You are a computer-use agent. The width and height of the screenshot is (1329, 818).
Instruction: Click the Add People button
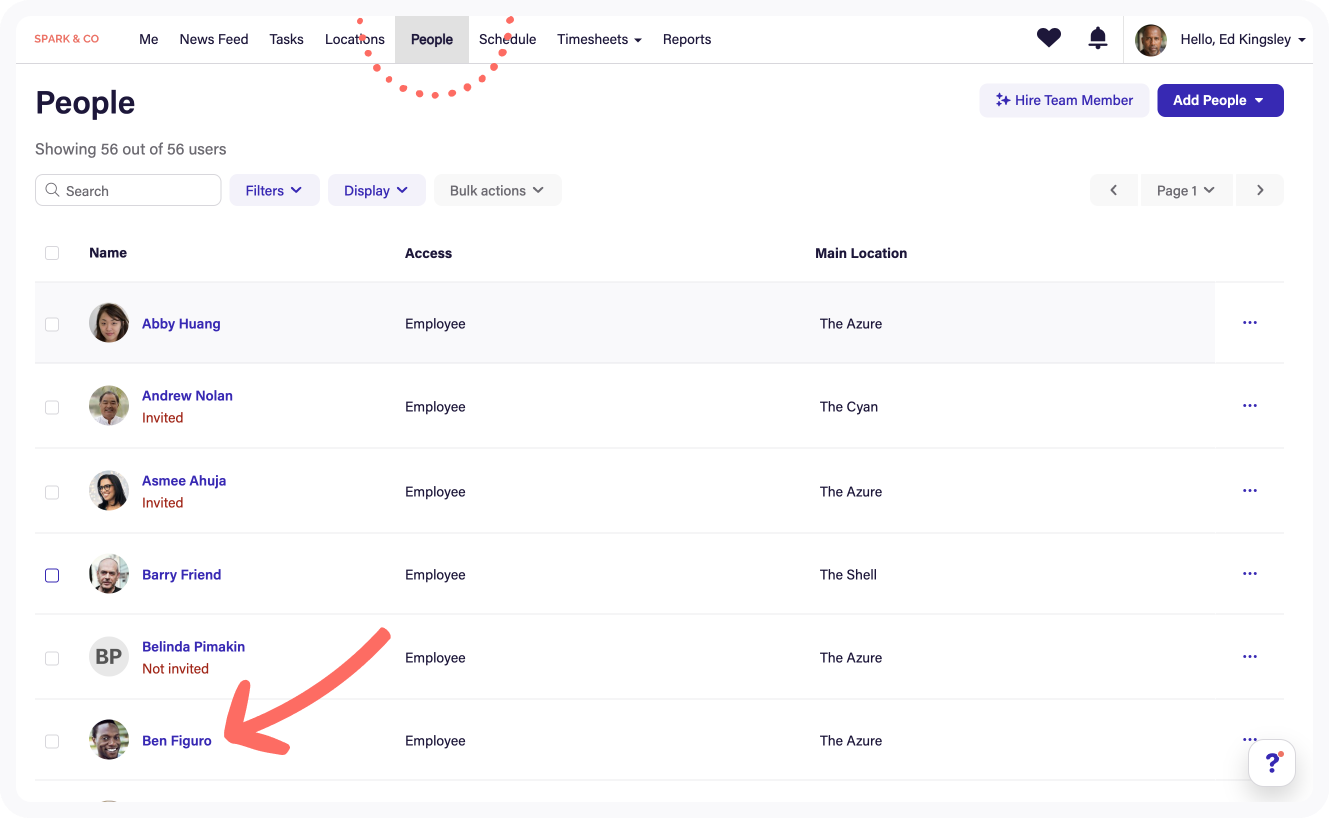click(x=1219, y=100)
